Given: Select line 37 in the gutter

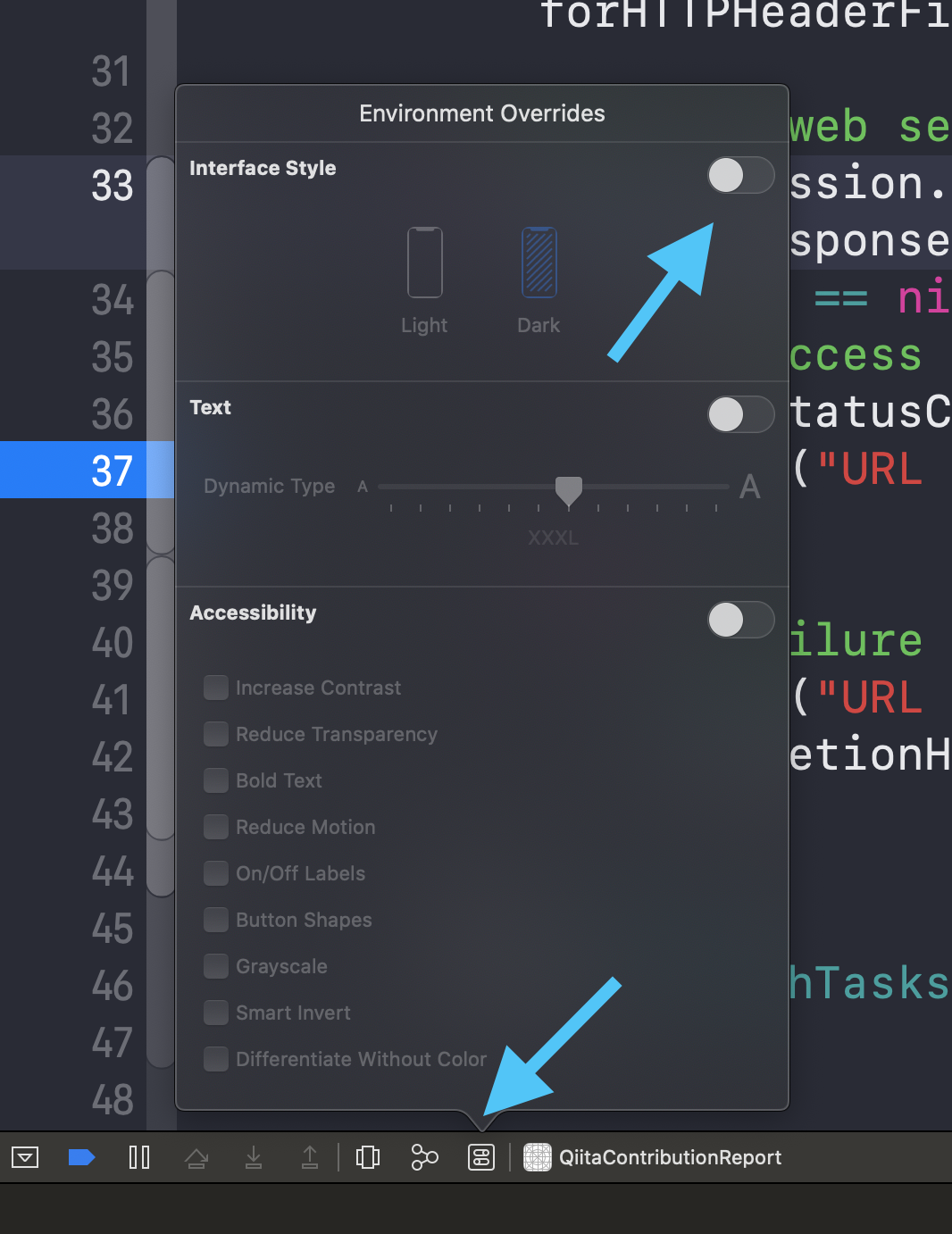Looking at the screenshot, I should coord(112,471).
